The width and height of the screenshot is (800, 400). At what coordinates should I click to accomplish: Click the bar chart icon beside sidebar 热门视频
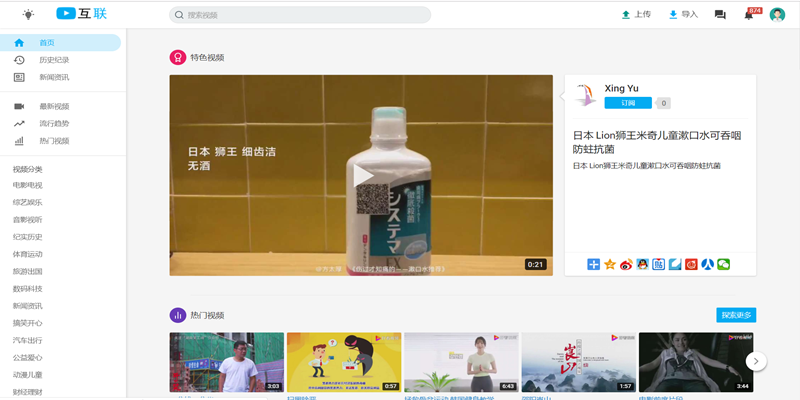click(x=19, y=141)
